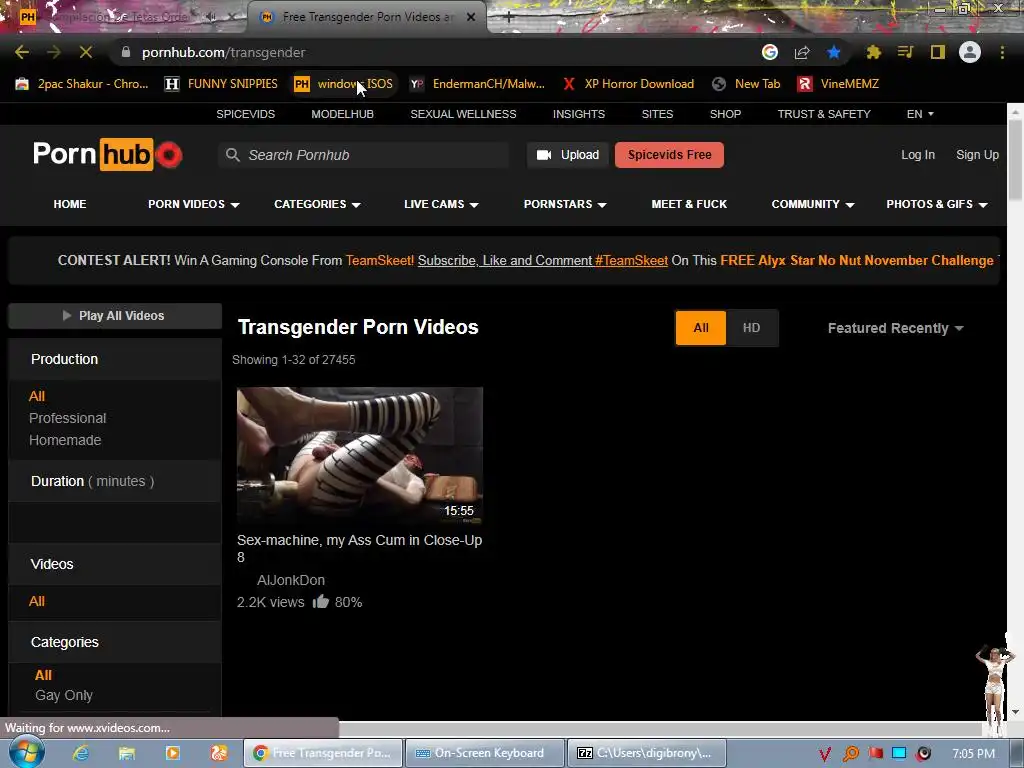Toggle the browser side panel icon
Viewport: 1024px width, 768px height.
click(938, 52)
